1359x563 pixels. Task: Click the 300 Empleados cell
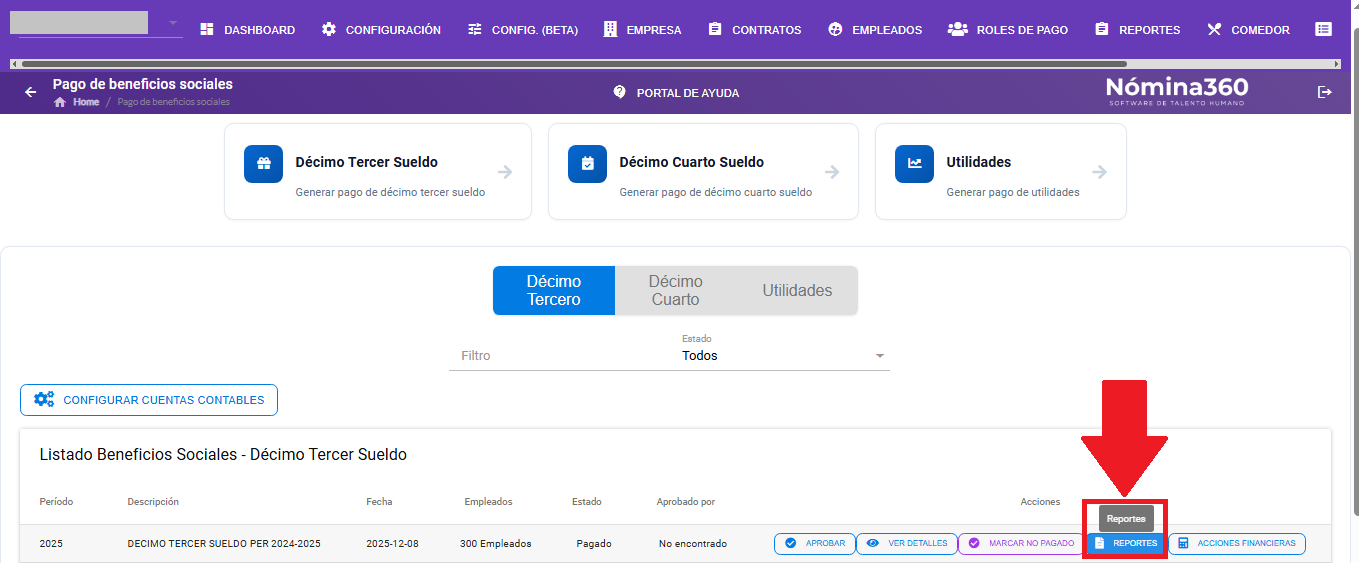click(x=498, y=544)
